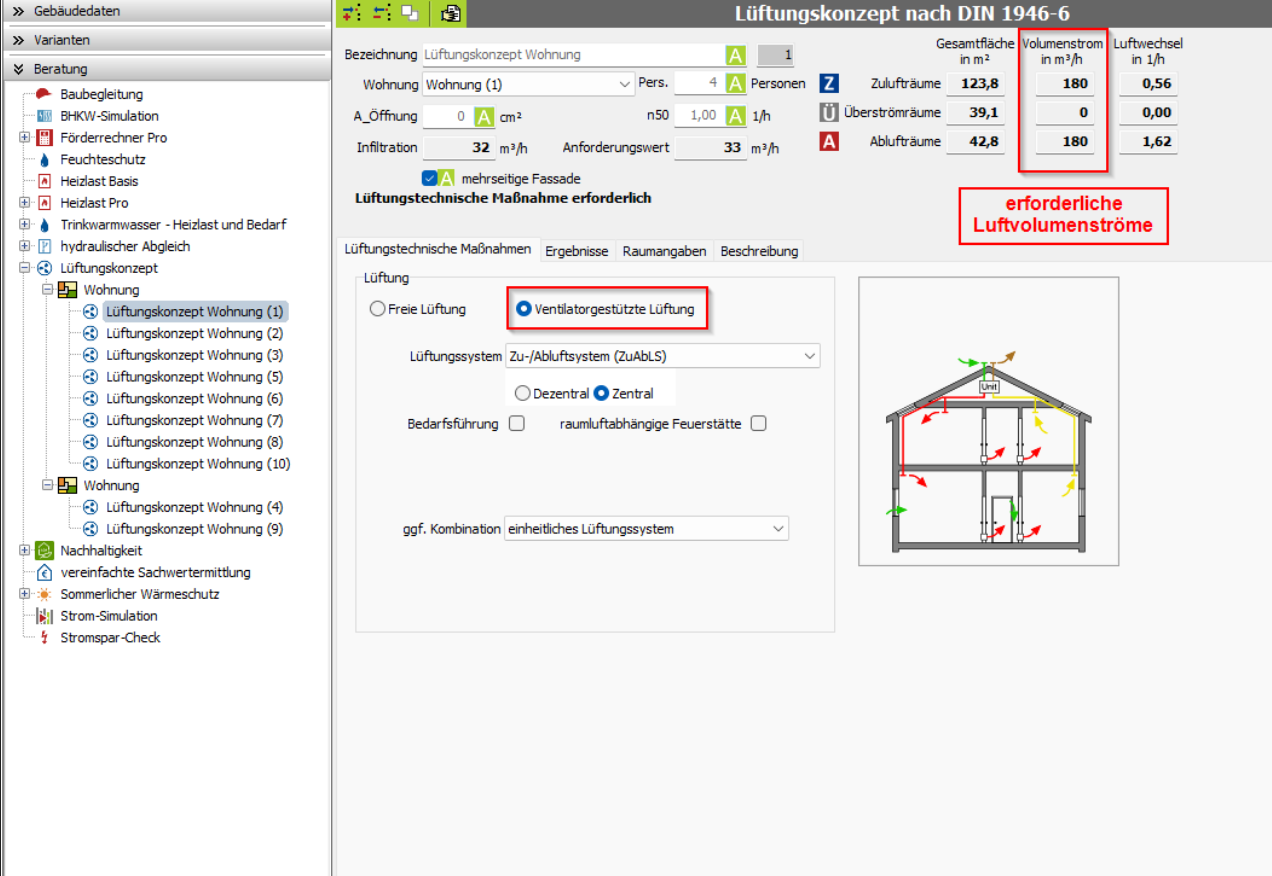1272x876 pixels.
Task: Click the A_Öffnung input field
Action: pos(446,116)
